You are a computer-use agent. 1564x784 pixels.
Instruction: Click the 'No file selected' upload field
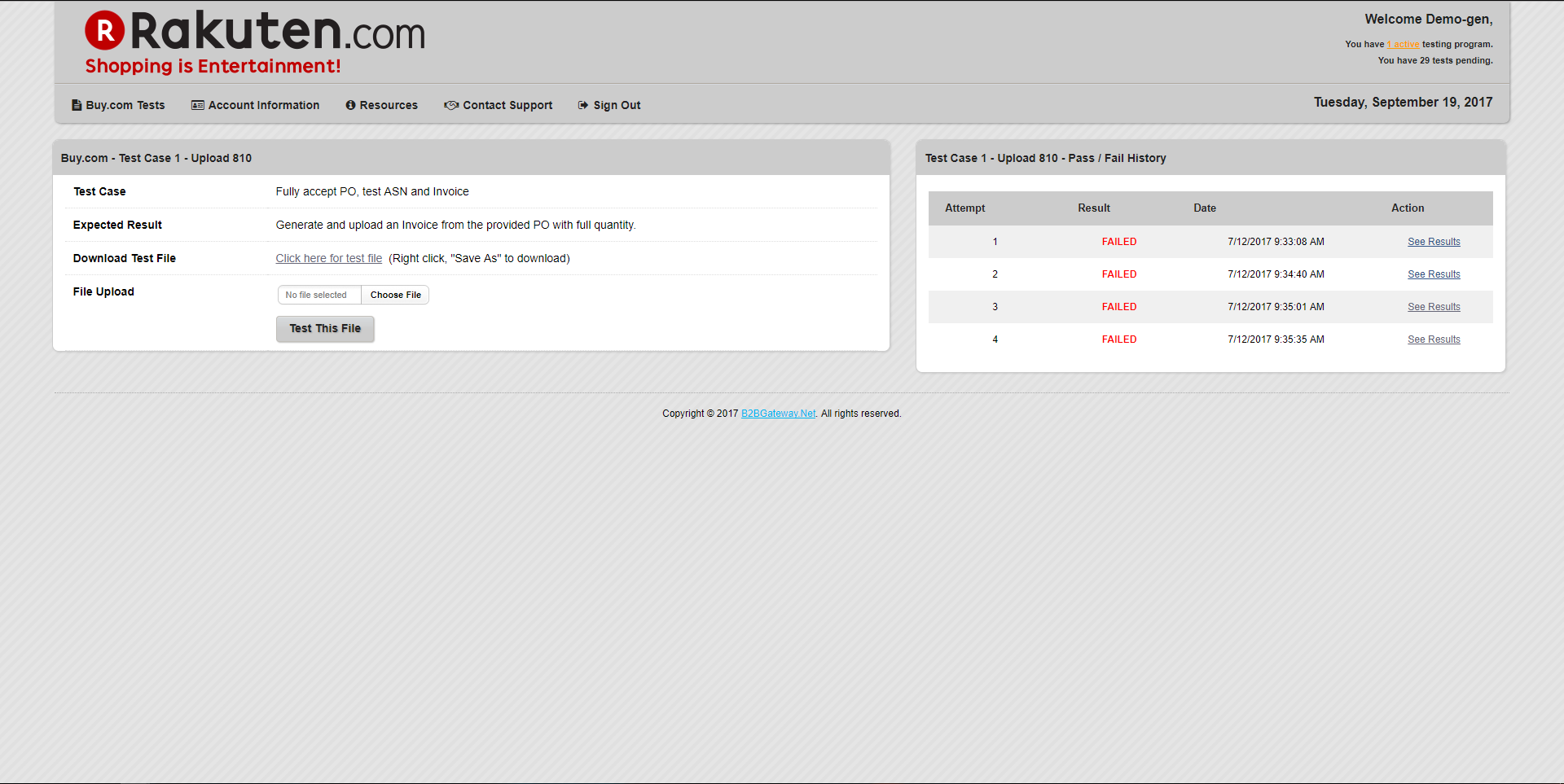(x=319, y=295)
